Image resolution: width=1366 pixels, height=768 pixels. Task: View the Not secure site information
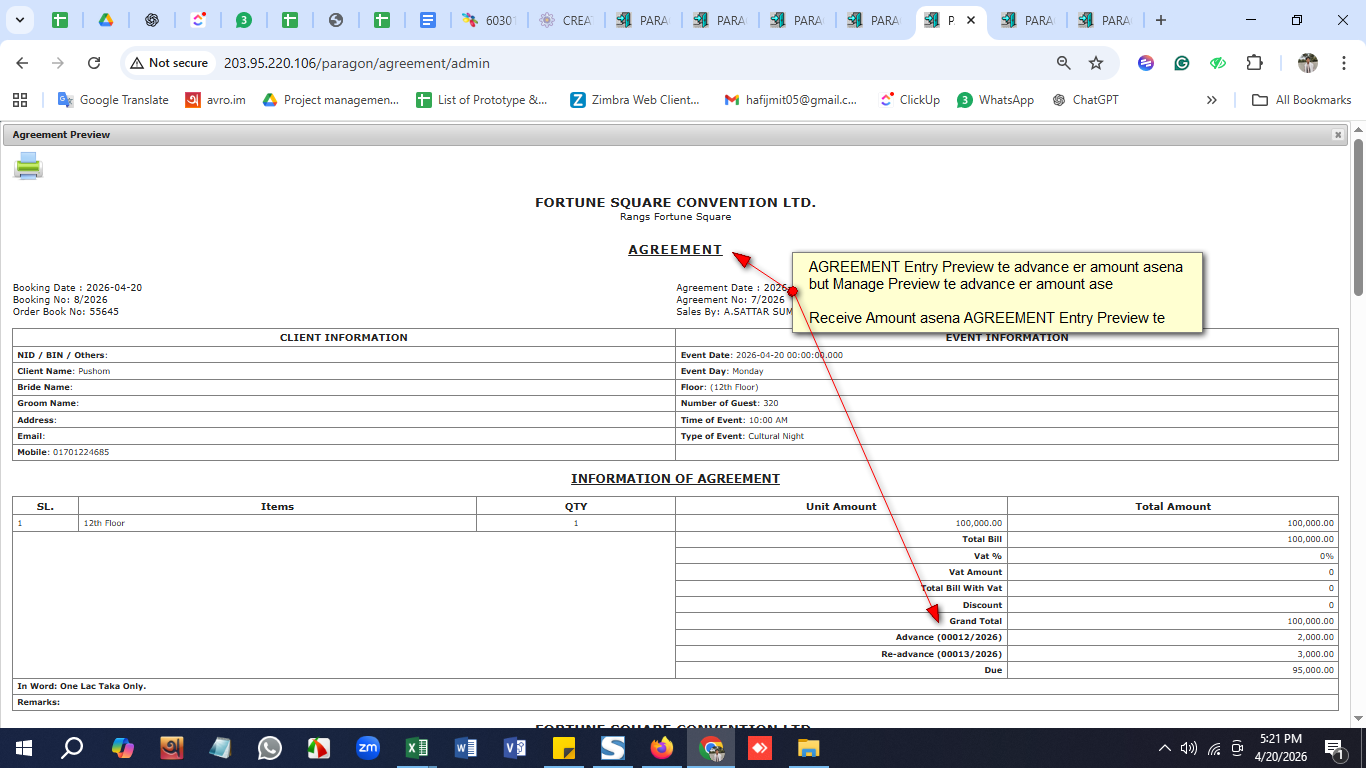[x=168, y=63]
